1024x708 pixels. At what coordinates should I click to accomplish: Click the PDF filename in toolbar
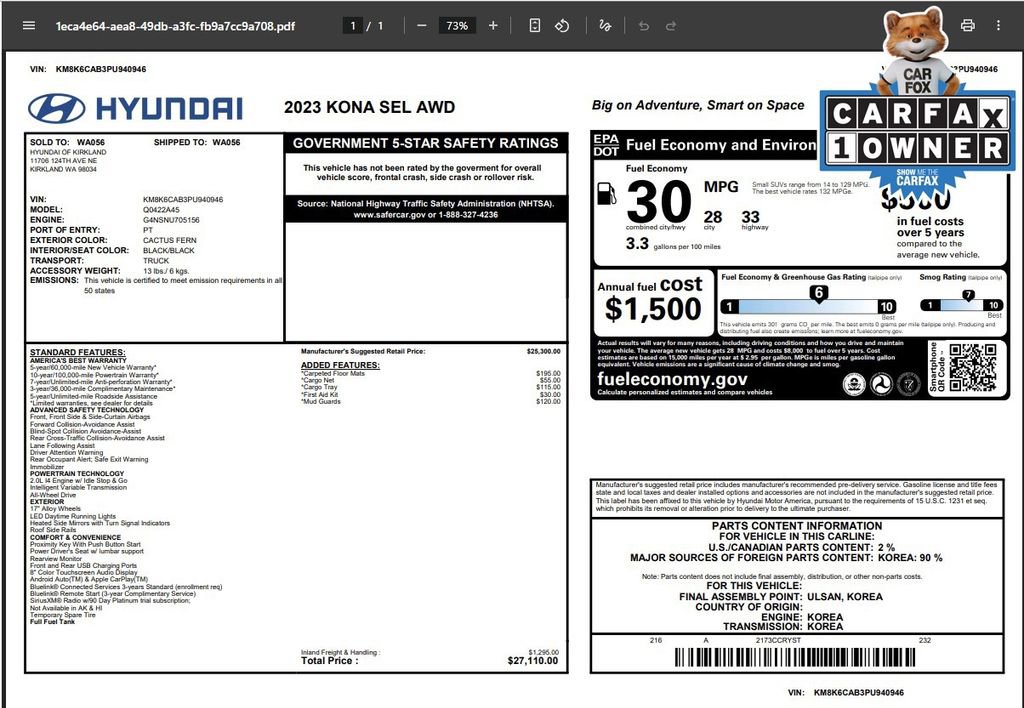[175, 26]
